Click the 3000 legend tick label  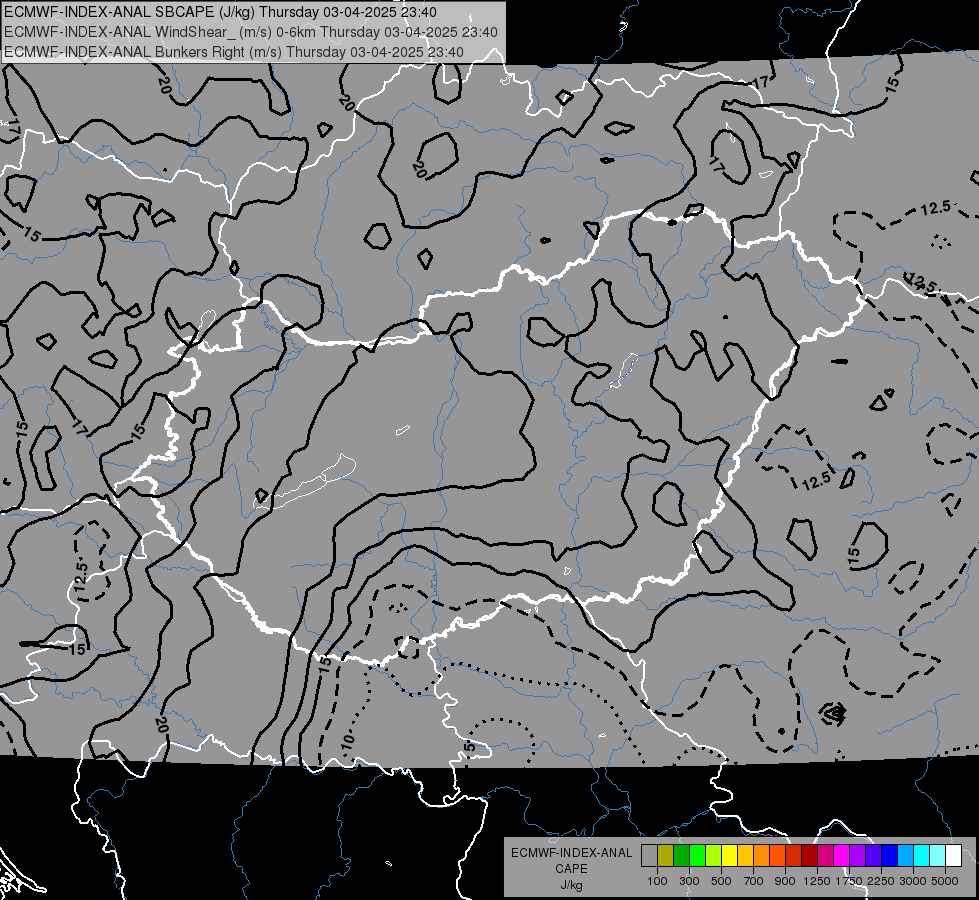click(x=913, y=881)
